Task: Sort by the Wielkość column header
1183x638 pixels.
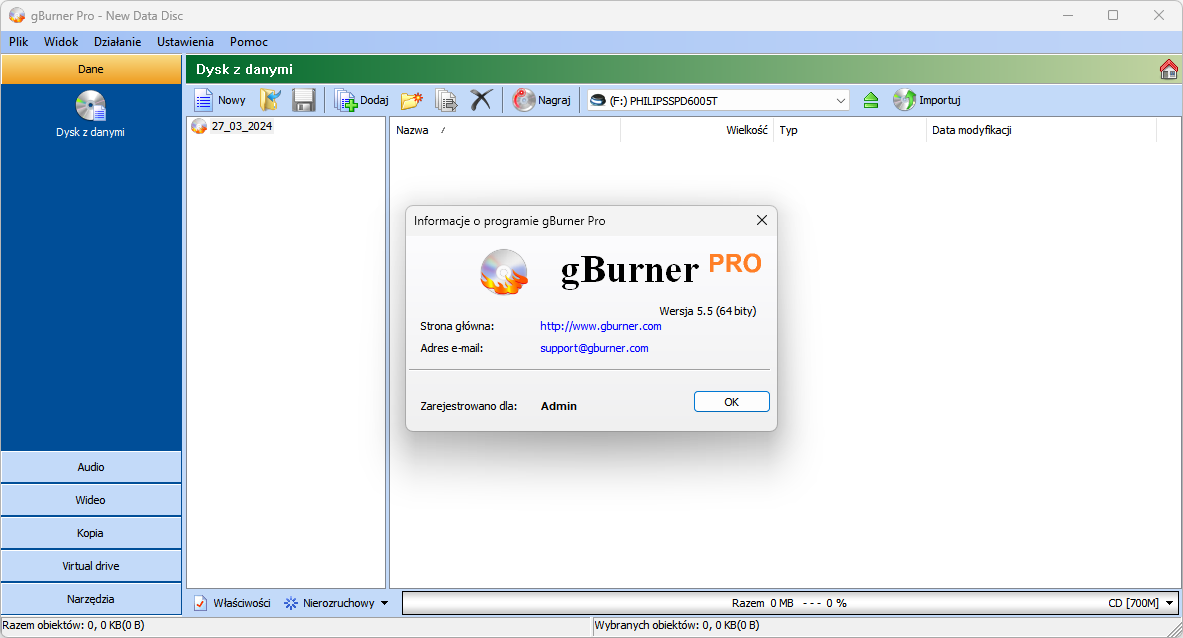Action: tap(697, 130)
